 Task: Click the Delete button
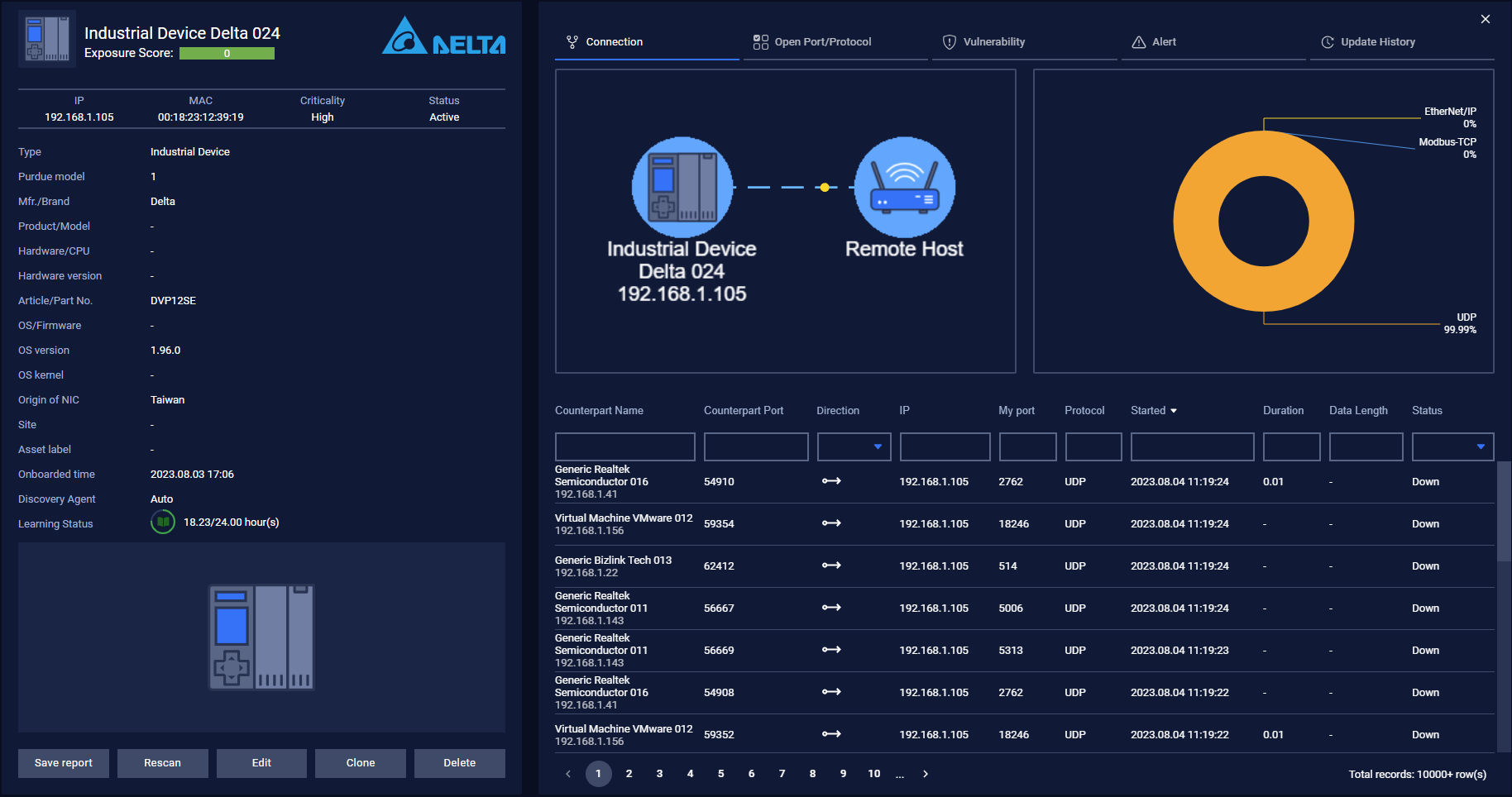(460, 763)
